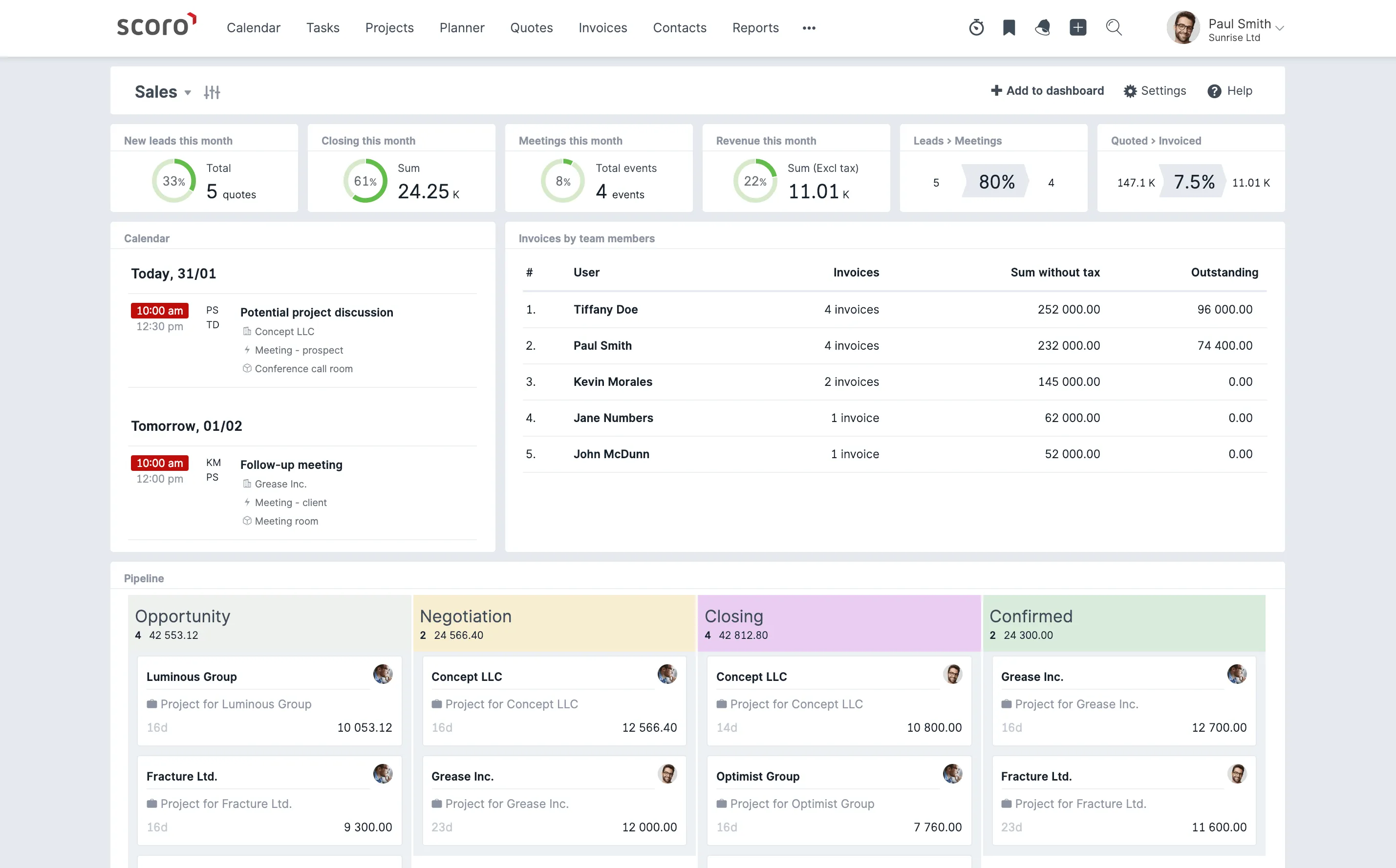Open notifications bell icon
Viewport: 1396px width, 868px height.
pos(1043,27)
